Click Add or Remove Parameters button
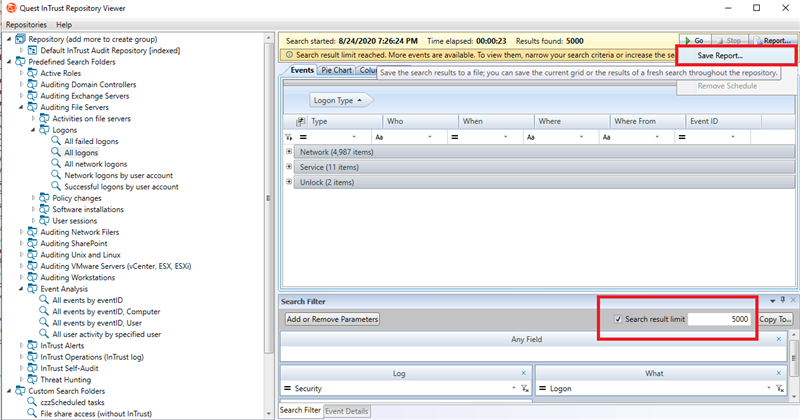 [x=332, y=319]
